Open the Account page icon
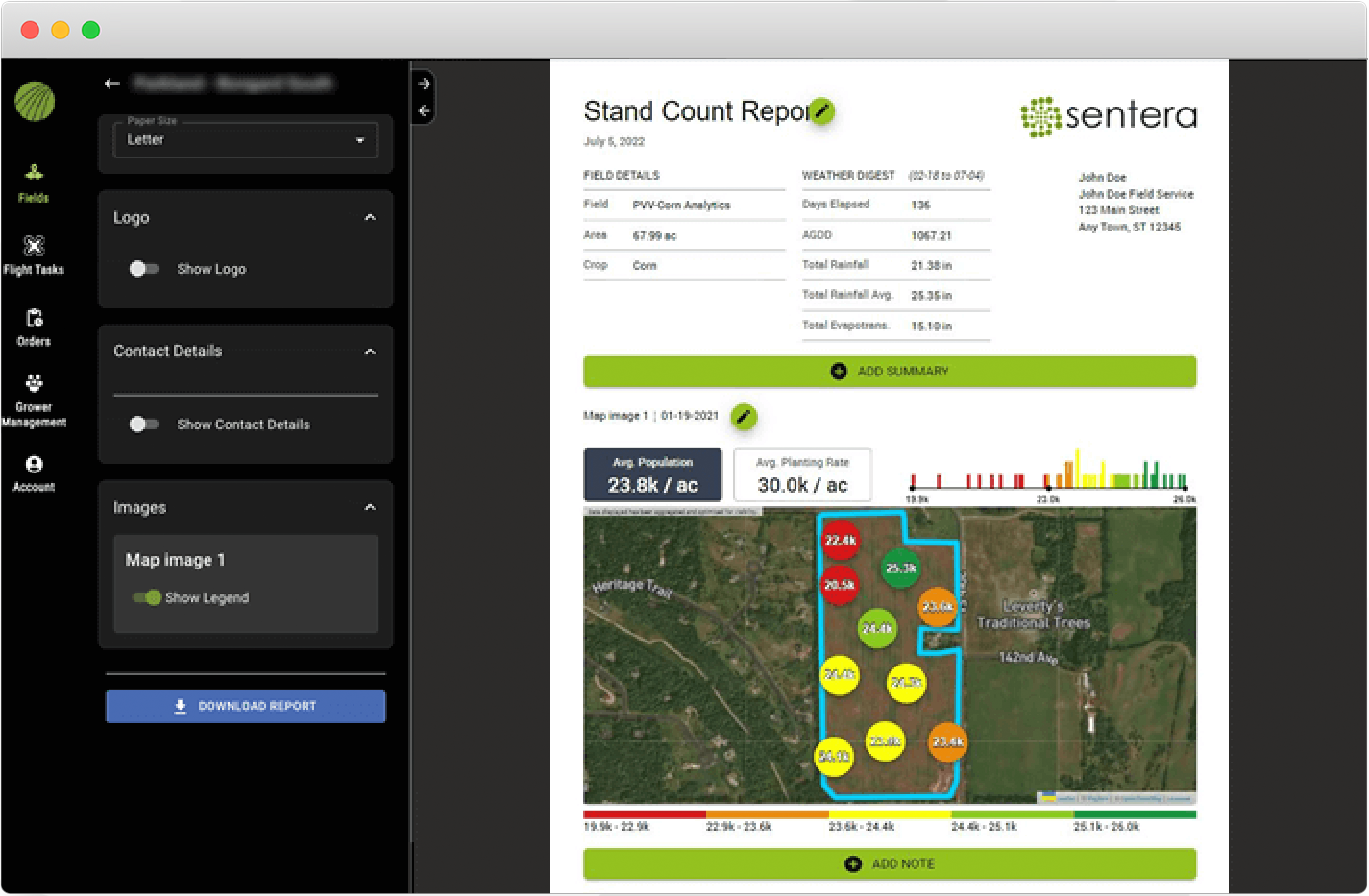Image resolution: width=1369 pixels, height=896 pixels. 34,465
